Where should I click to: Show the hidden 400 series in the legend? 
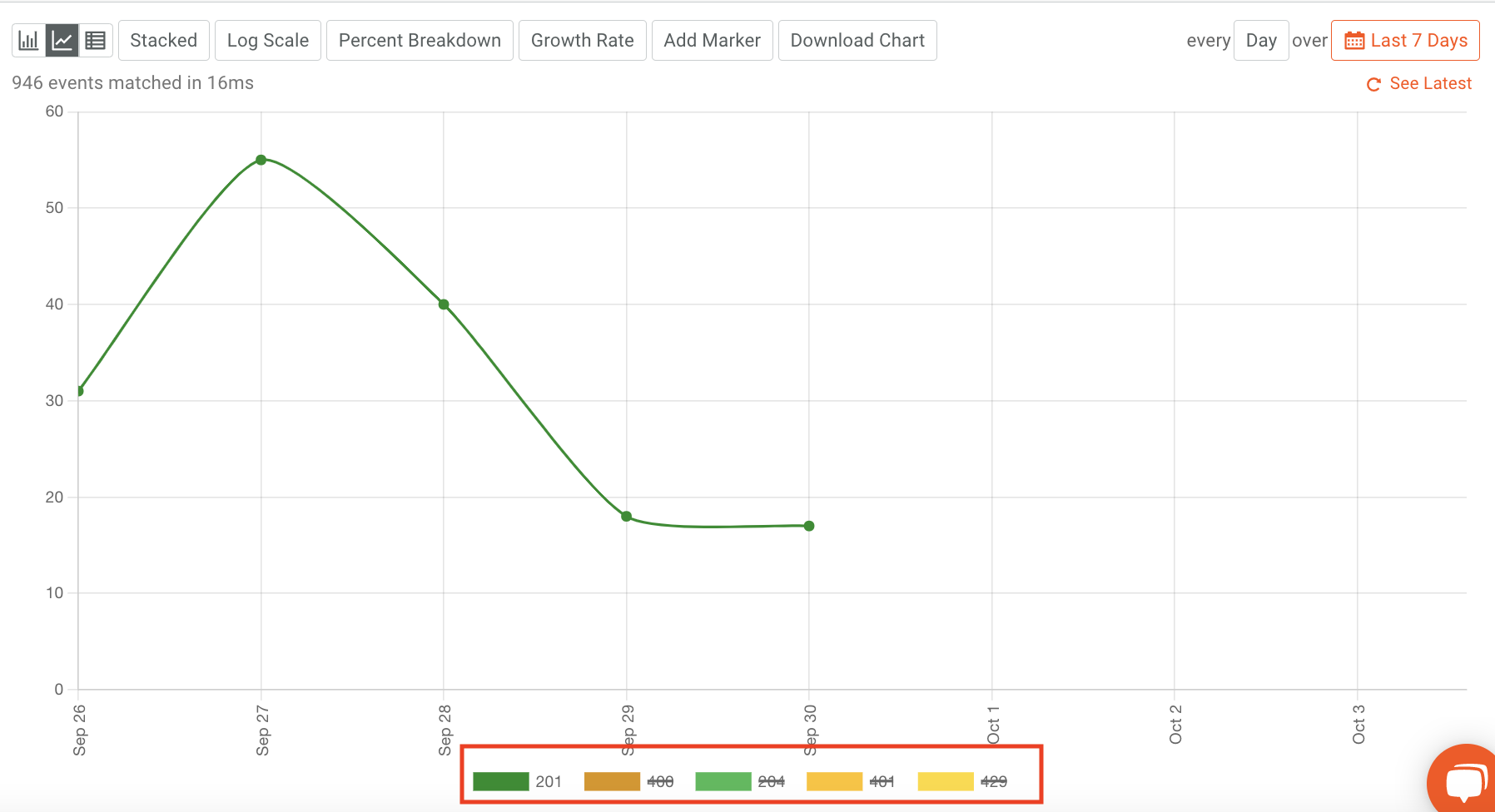pyautogui.click(x=660, y=781)
